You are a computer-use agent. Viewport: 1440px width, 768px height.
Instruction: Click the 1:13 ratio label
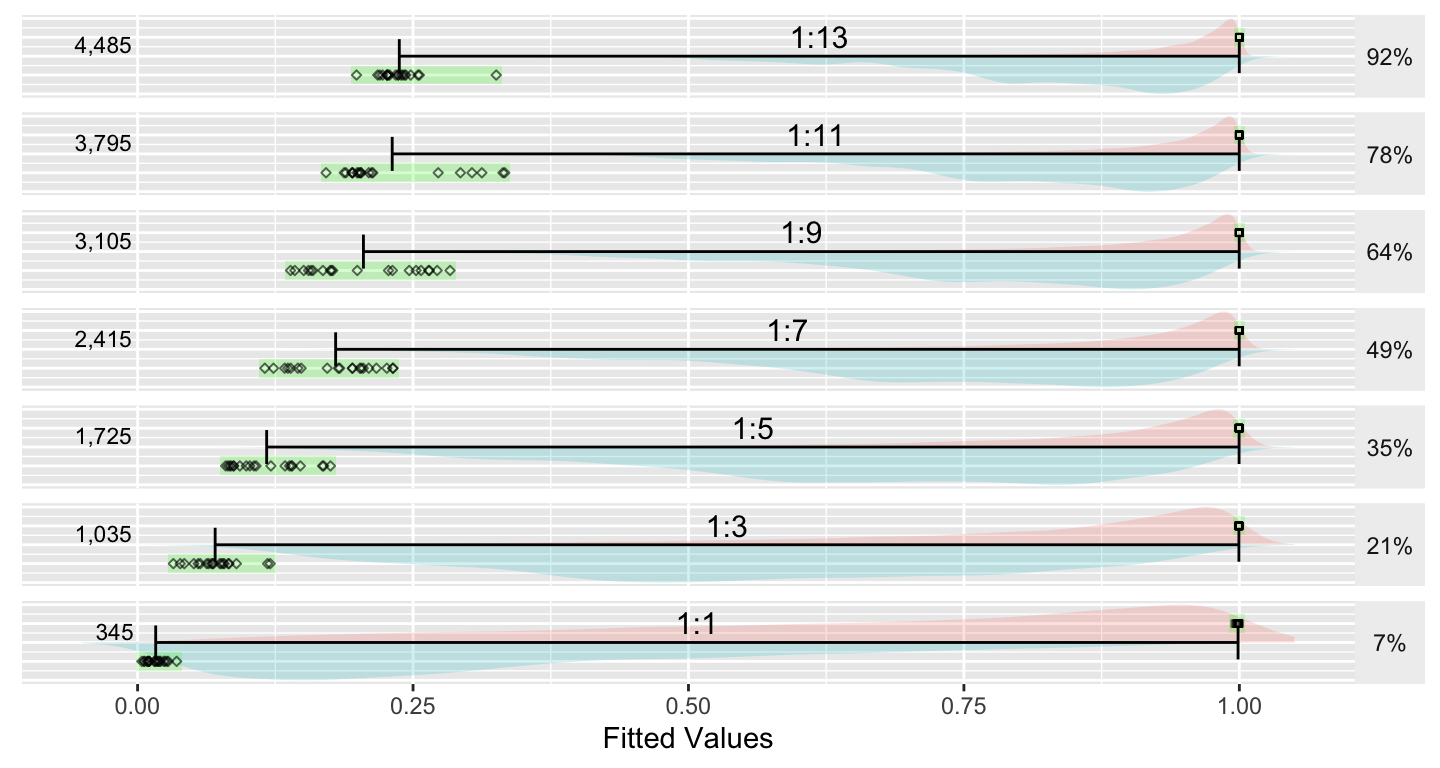[x=819, y=38]
